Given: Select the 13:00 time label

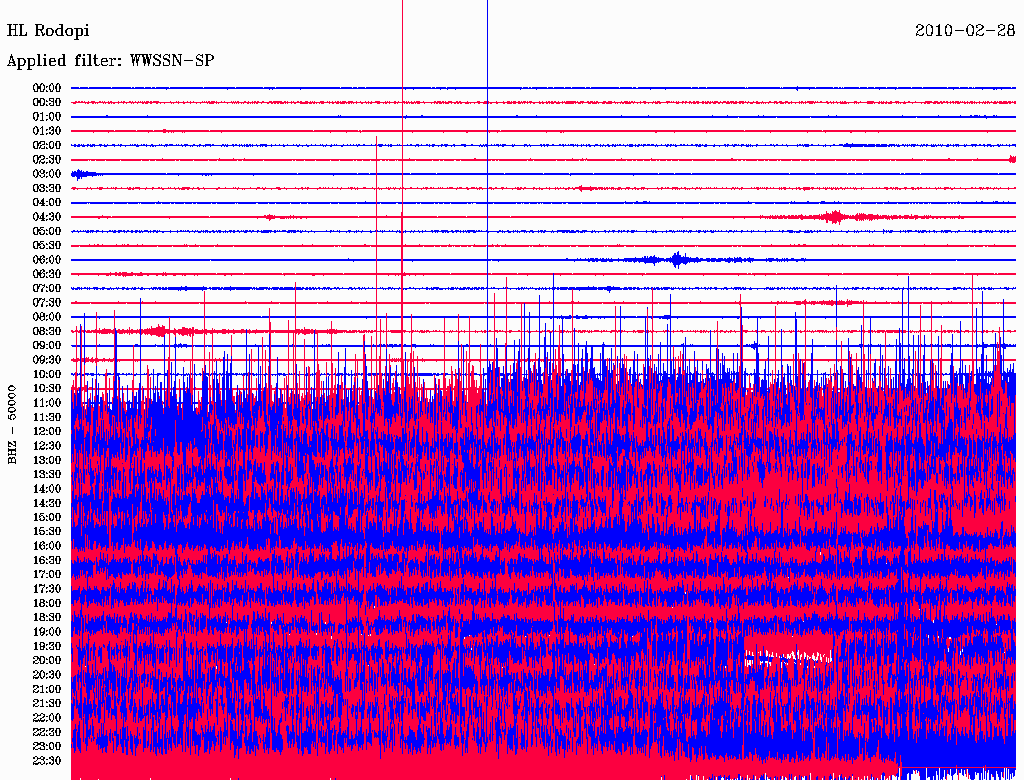Looking at the screenshot, I should point(47,460).
